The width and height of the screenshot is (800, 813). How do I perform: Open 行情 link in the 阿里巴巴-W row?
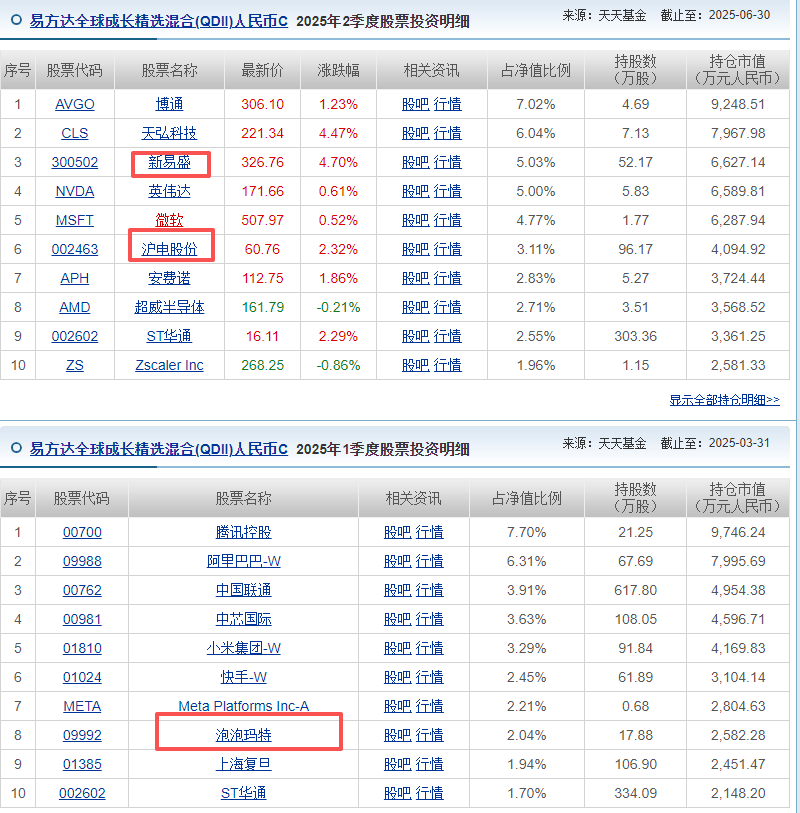coord(429,562)
